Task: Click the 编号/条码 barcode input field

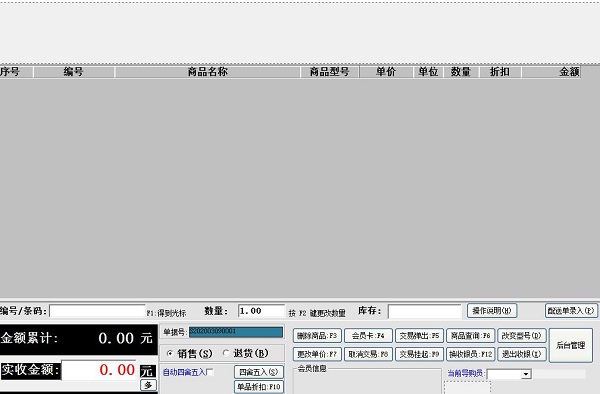Action: [97, 311]
